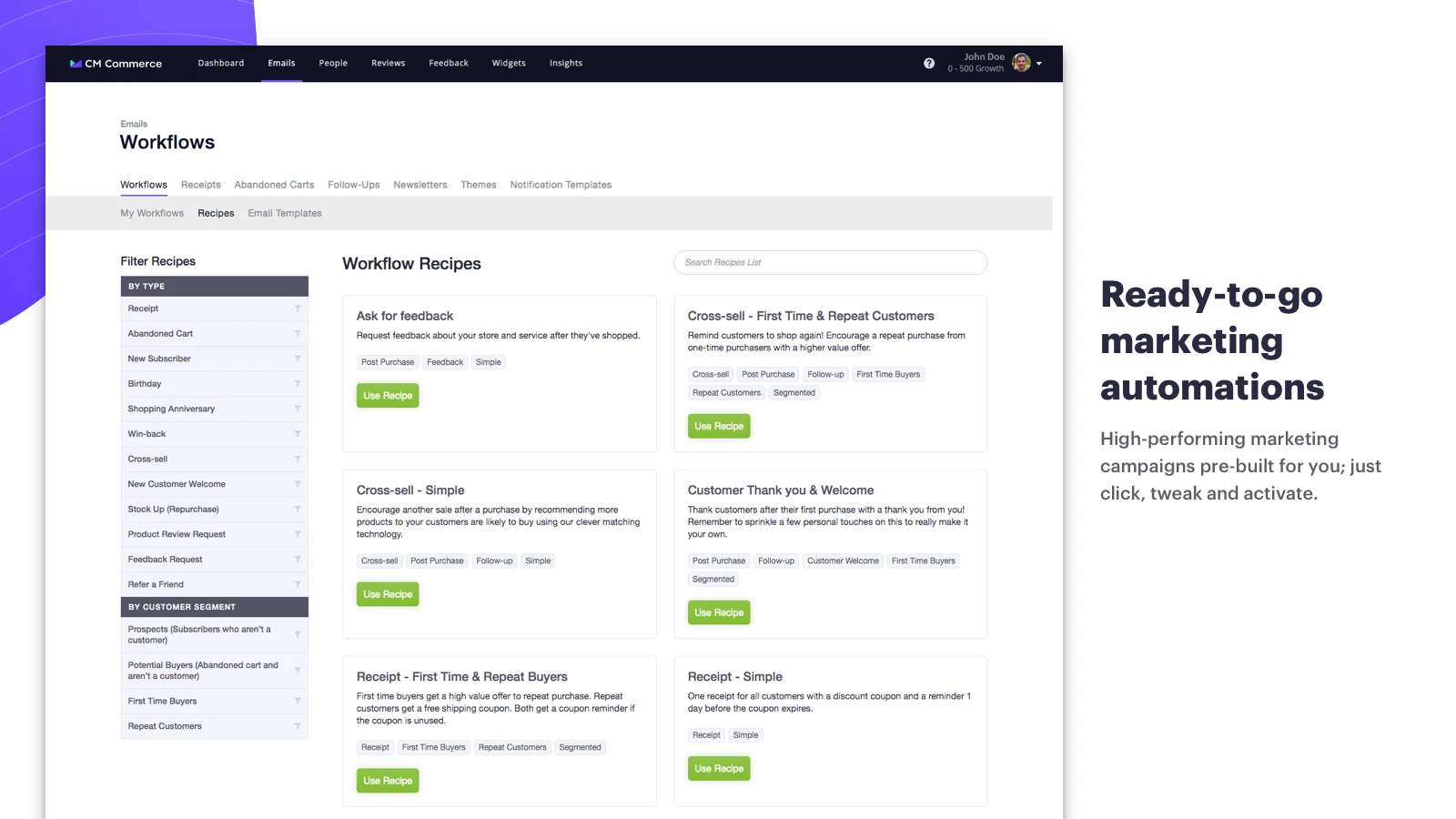Click the funnel filter icon beside Birthday
This screenshot has height=819, width=1456.
pyautogui.click(x=298, y=383)
